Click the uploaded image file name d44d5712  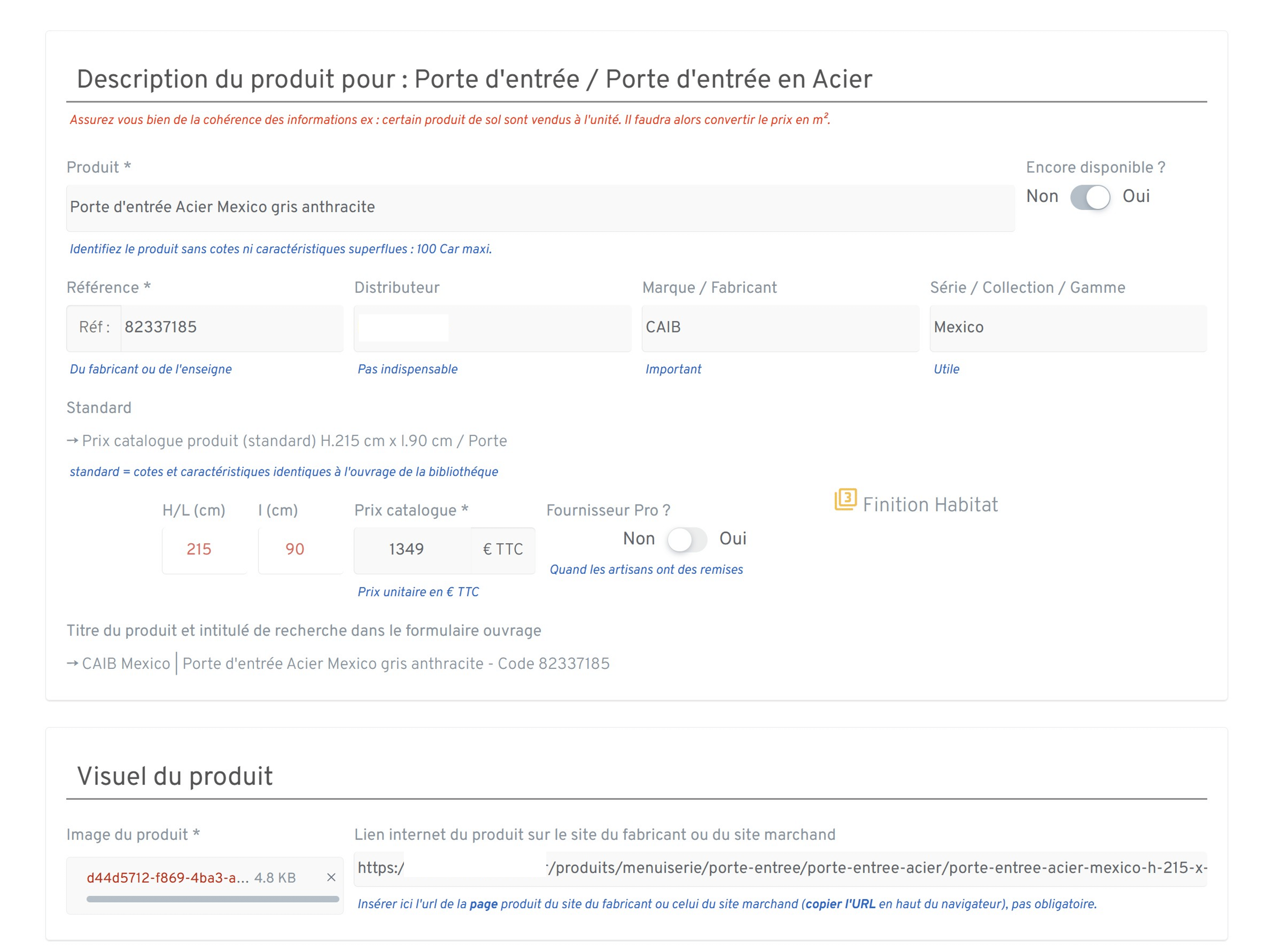(x=167, y=878)
